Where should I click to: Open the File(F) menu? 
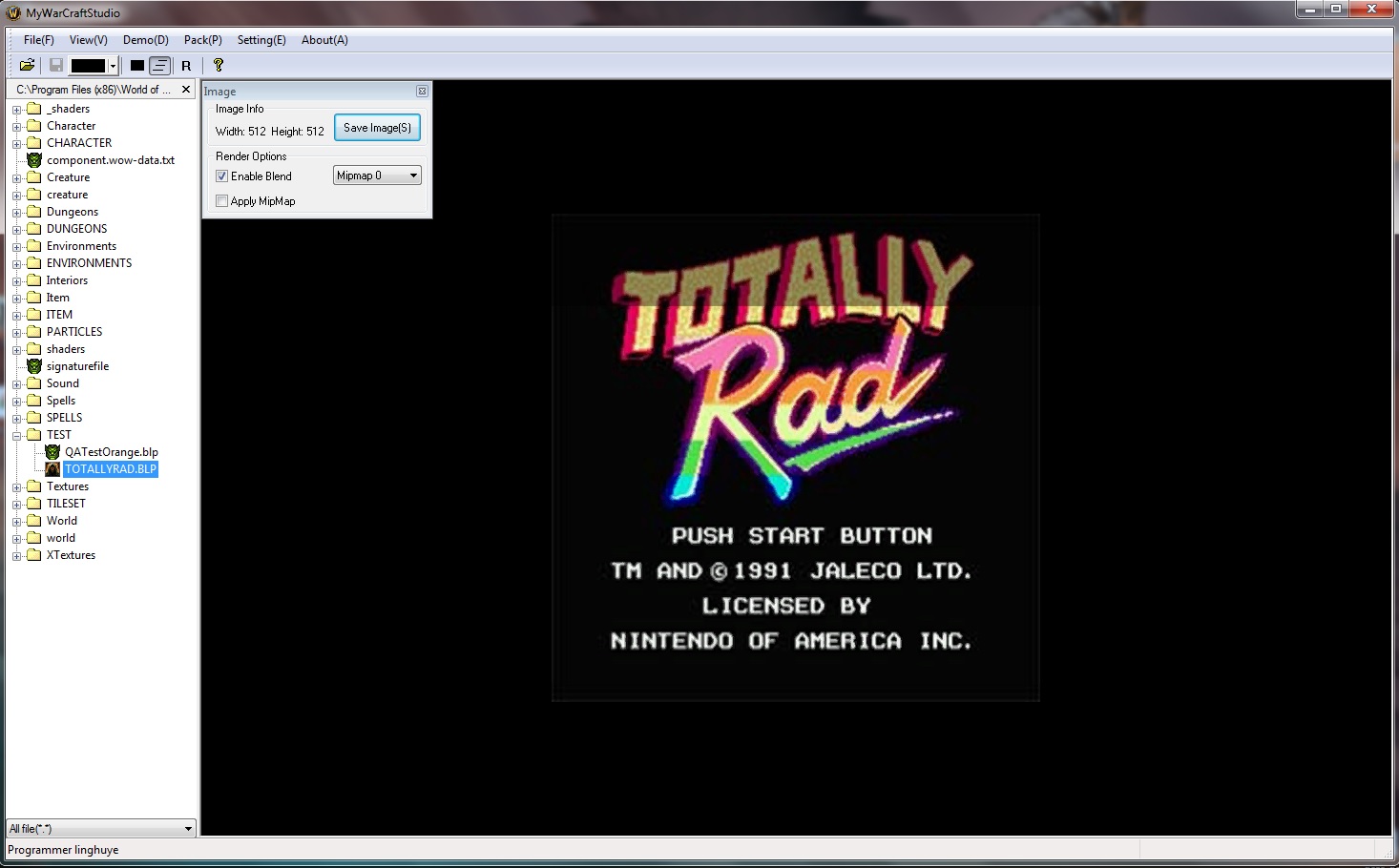tap(39, 40)
